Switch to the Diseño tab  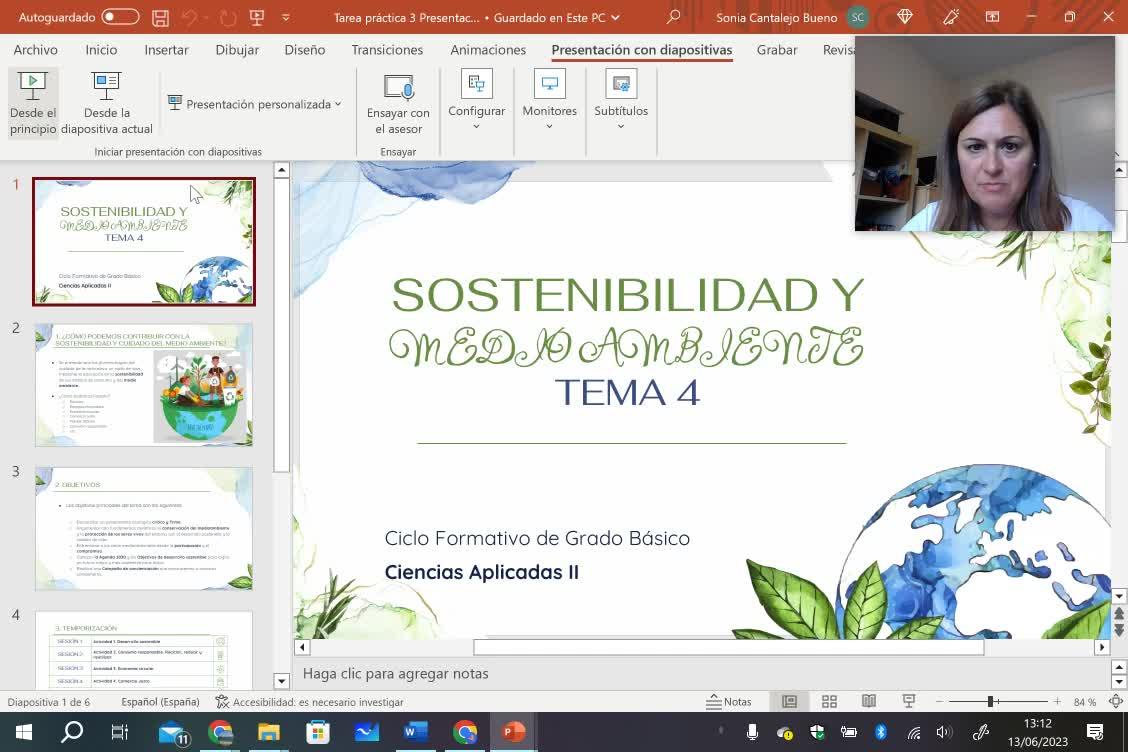pos(304,50)
